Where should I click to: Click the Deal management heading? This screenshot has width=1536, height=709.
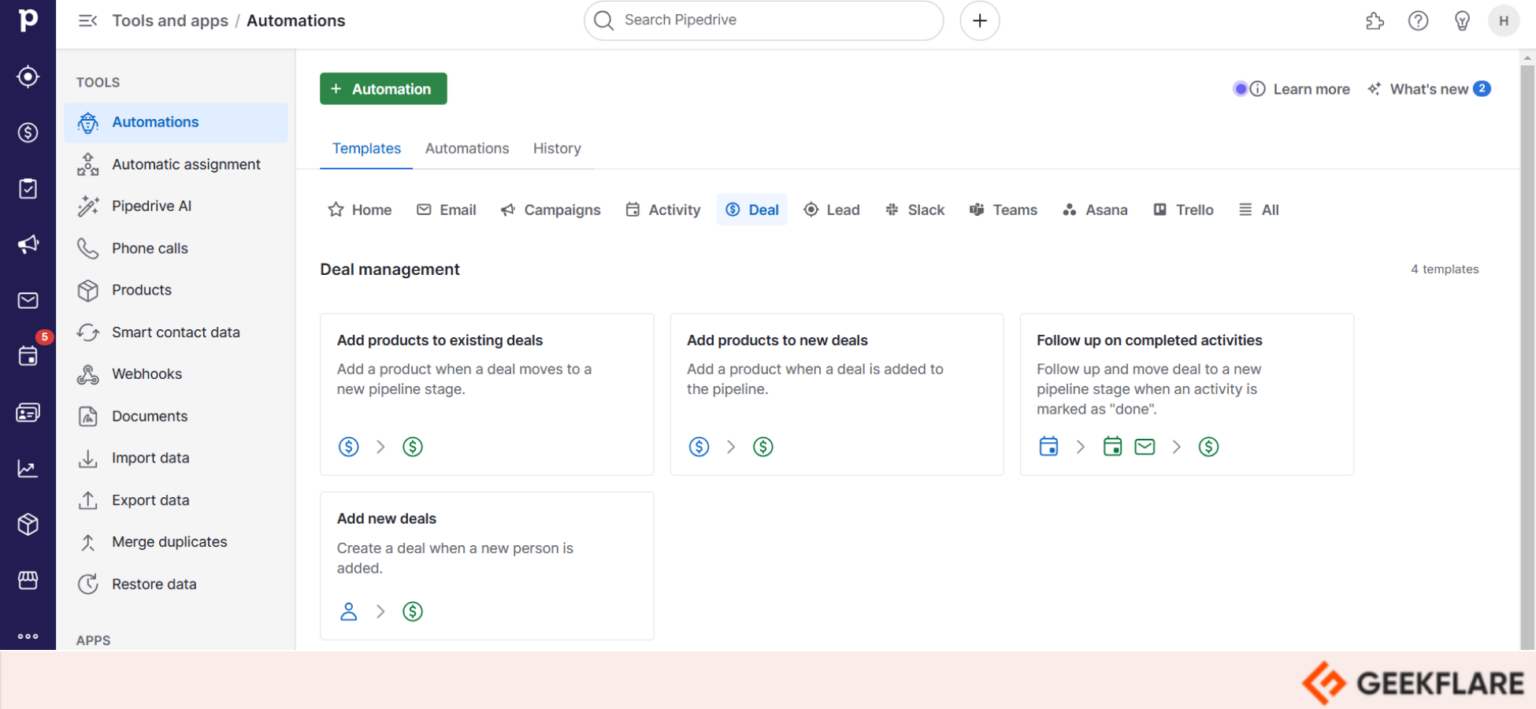pyautogui.click(x=390, y=269)
